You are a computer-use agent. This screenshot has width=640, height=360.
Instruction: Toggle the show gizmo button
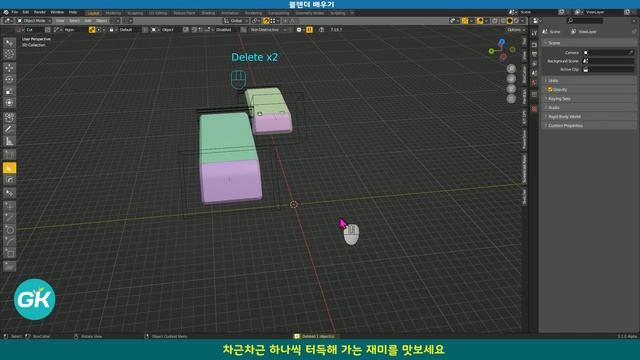click(465, 21)
